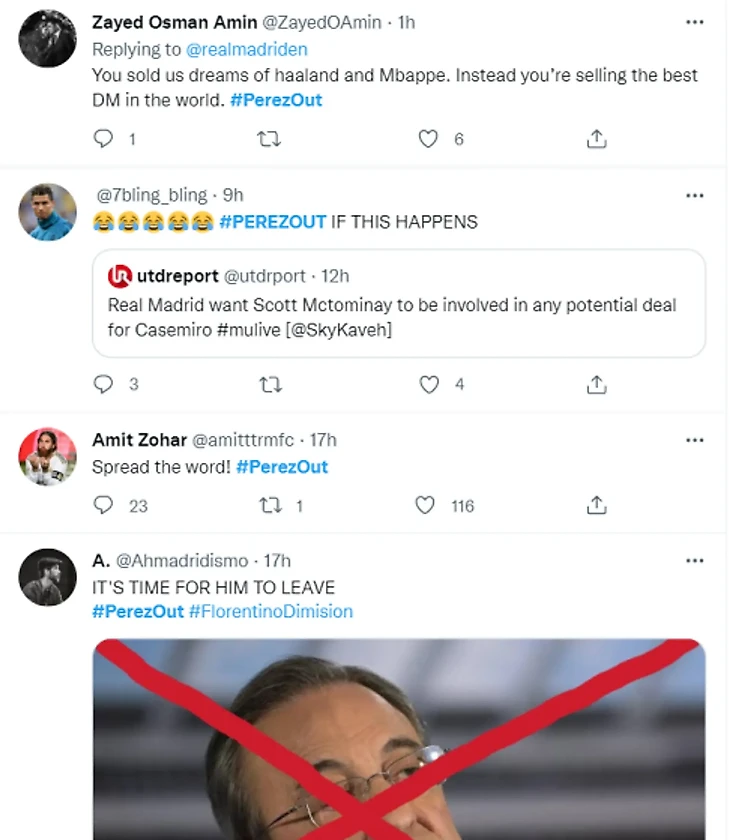The height and width of the screenshot is (840, 730).
Task: Click the #FlorentinoDimision hashtag
Action: [x=270, y=611]
